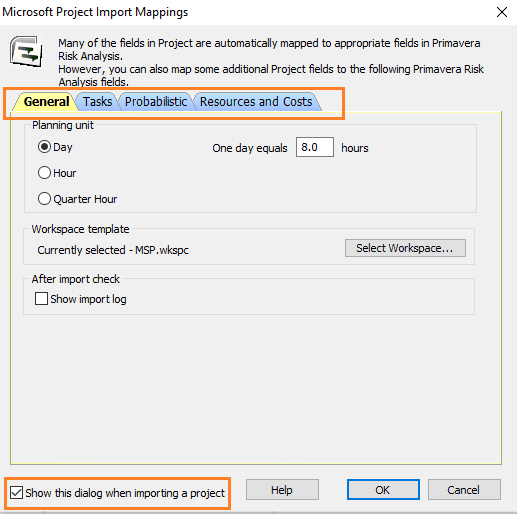The height and width of the screenshot is (515, 517).
Task: Choose the Hour planning unit
Action: pyautogui.click(x=57, y=173)
